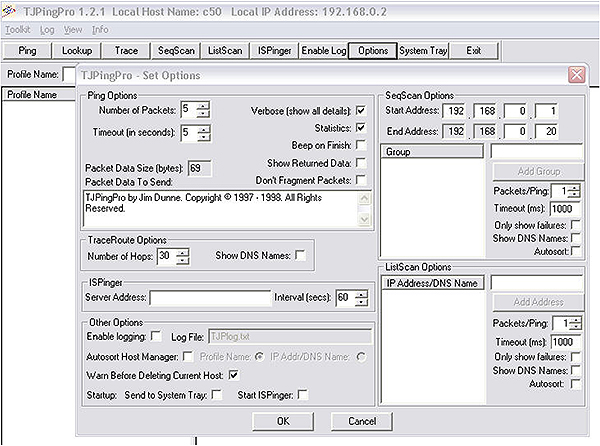Enable SeqScan Show DNS Names checkbox

(x=575, y=238)
